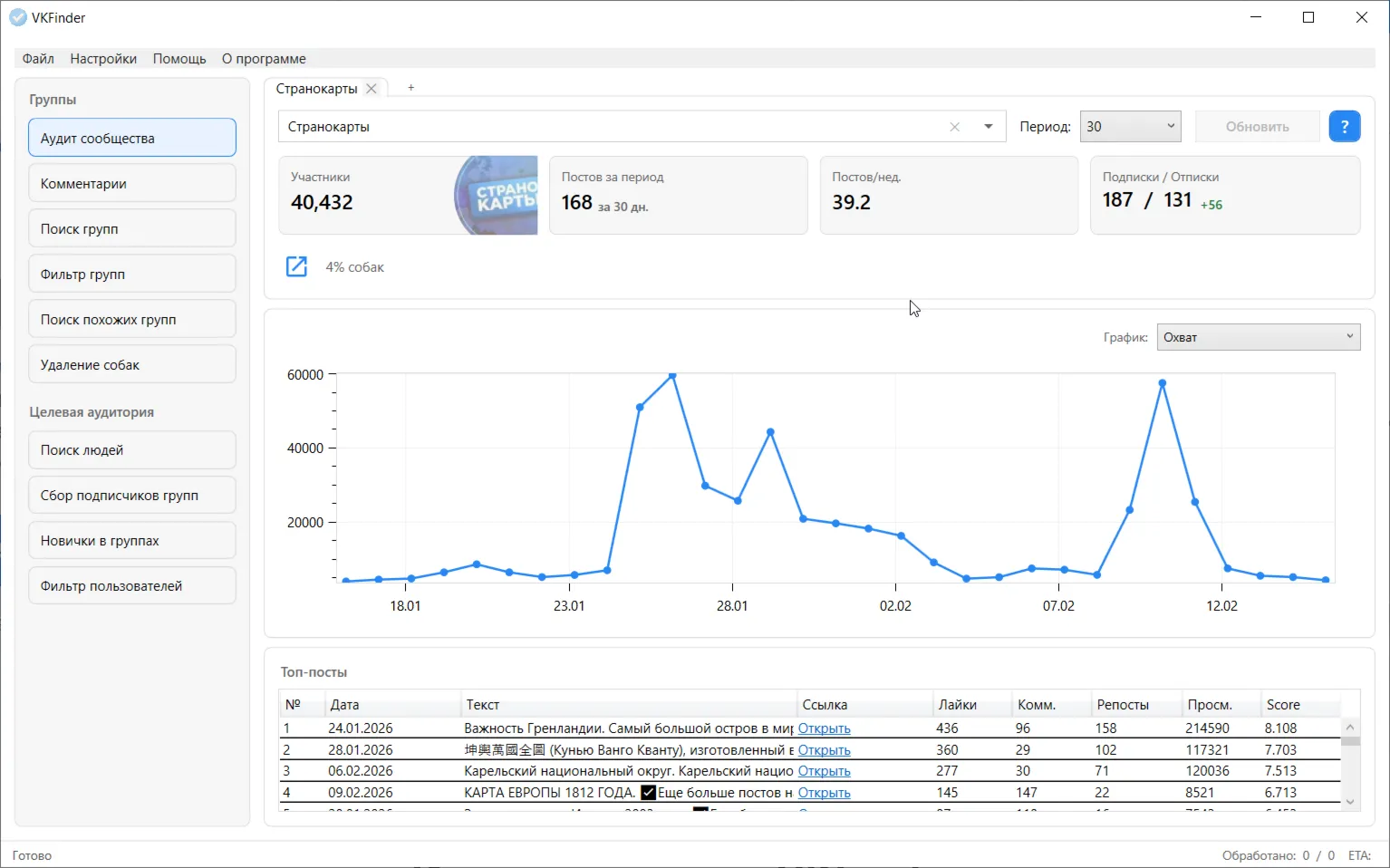Click the highest peak point on chart
The height and width of the screenshot is (868, 1390).
pyautogui.click(x=672, y=375)
